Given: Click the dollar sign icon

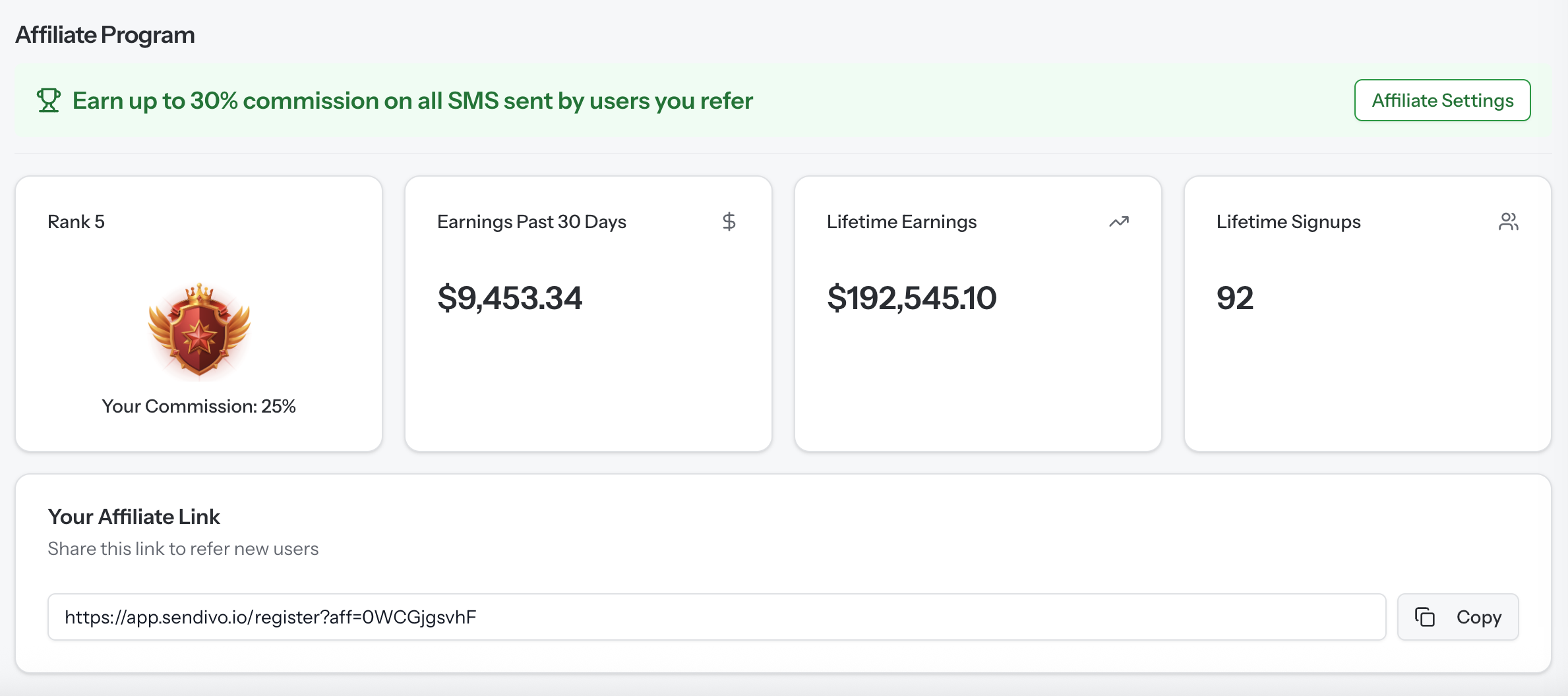Looking at the screenshot, I should point(729,221).
